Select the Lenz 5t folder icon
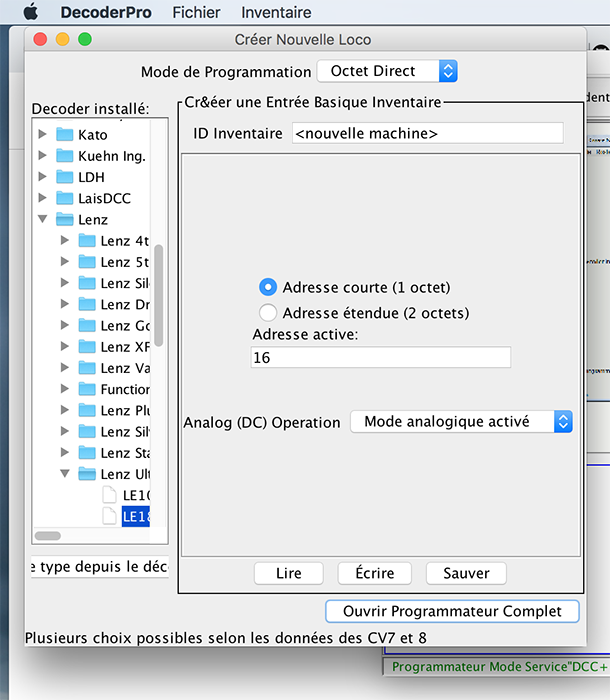This screenshot has height=700, width=610. click(x=87, y=262)
